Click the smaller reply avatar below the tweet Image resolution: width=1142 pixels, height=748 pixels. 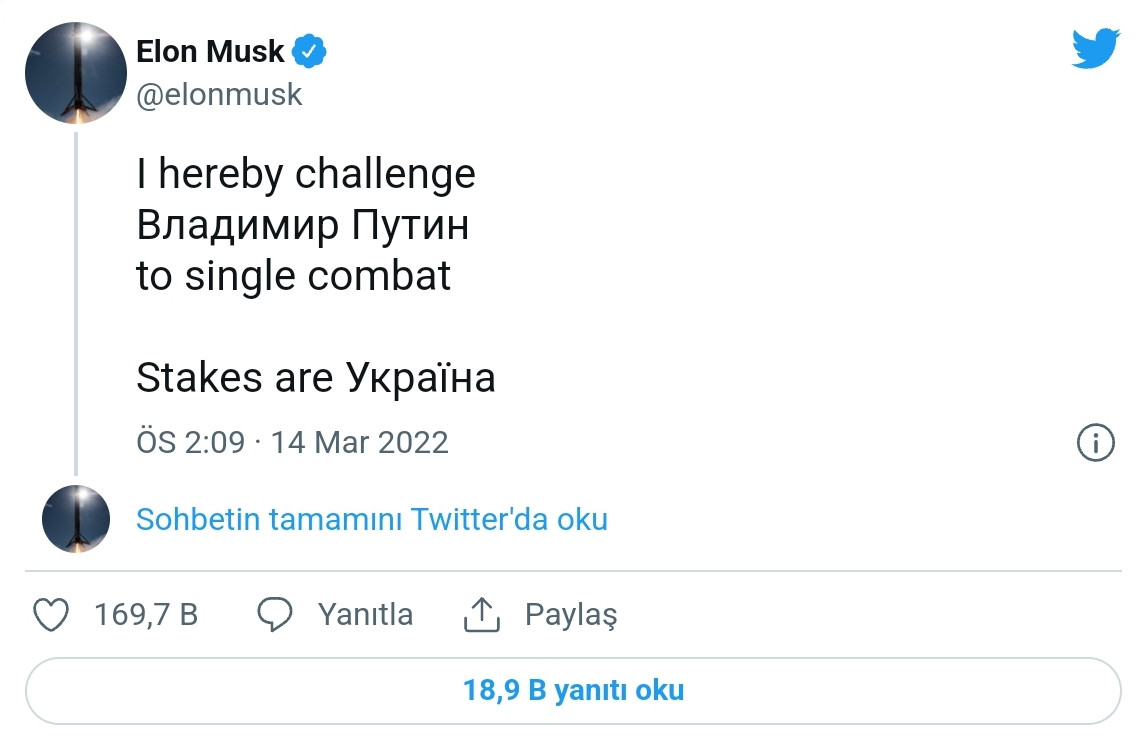75,519
